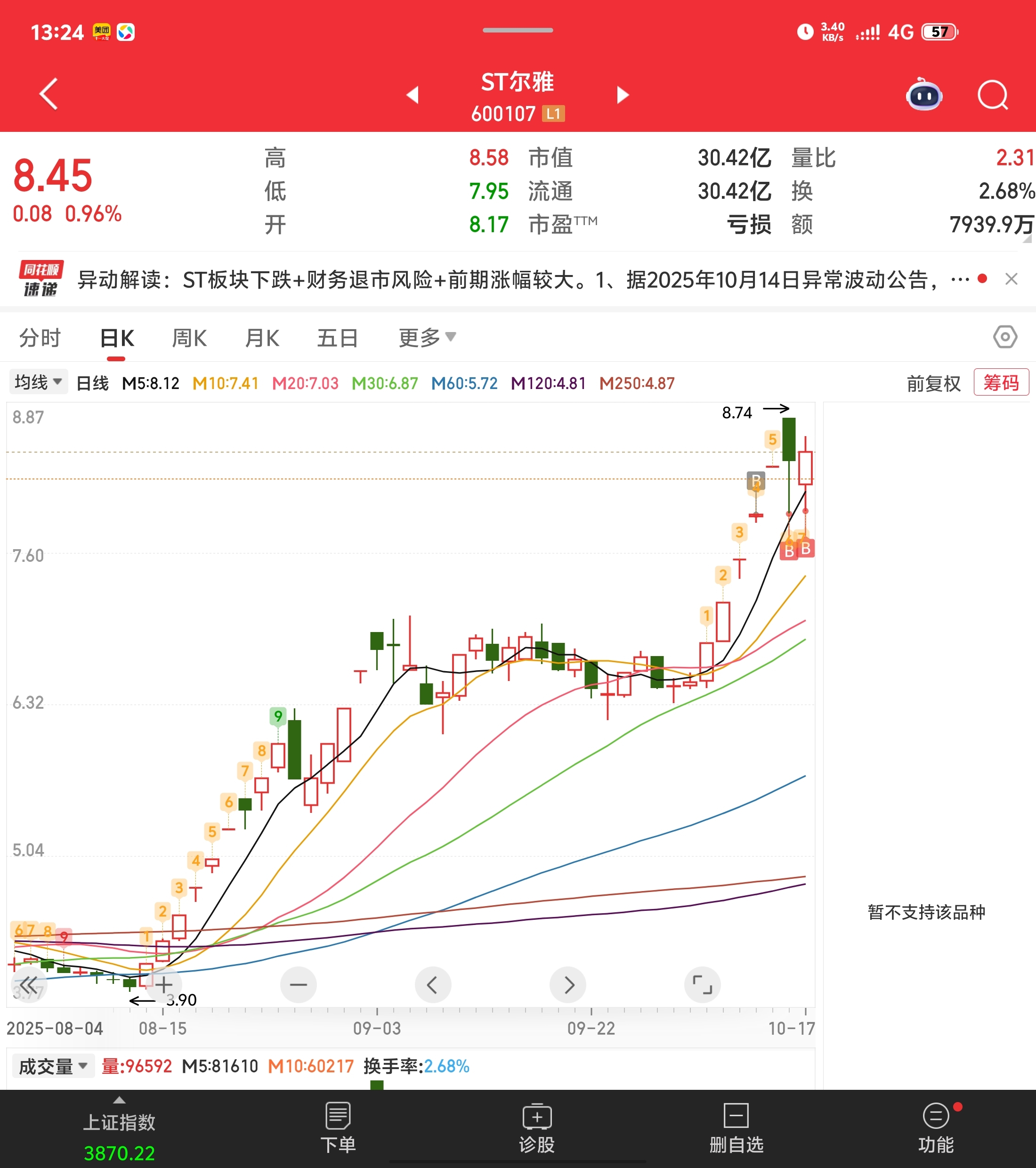Enter fullscreen chart mode
Viewport: 1036px width, 1168px height.
pyautogui.click(x=702, y=985)
